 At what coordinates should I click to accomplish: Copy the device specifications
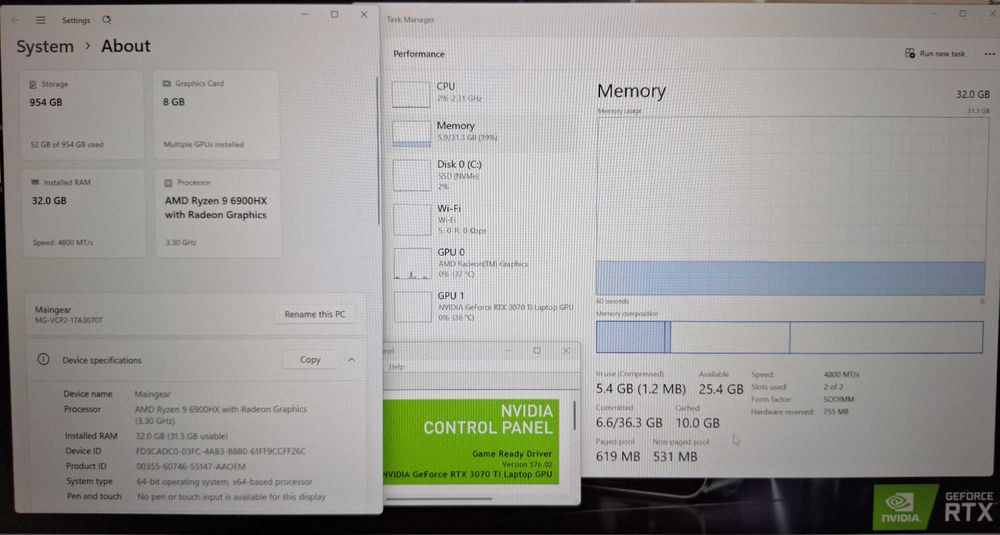pyautogui.click(x=310, y=360)
